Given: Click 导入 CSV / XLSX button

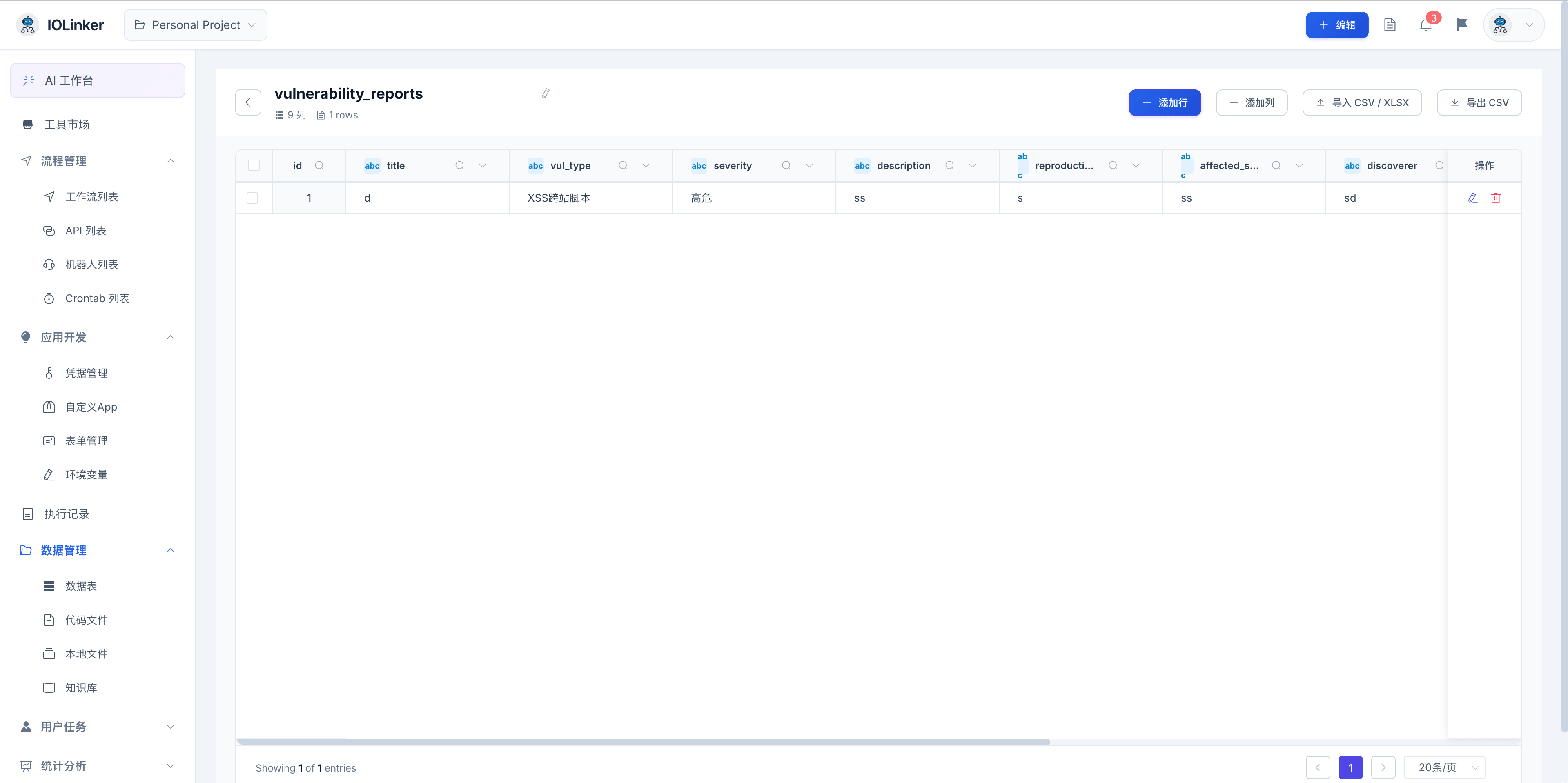Looking at the screenshot, I should (x=1362, y=102).
